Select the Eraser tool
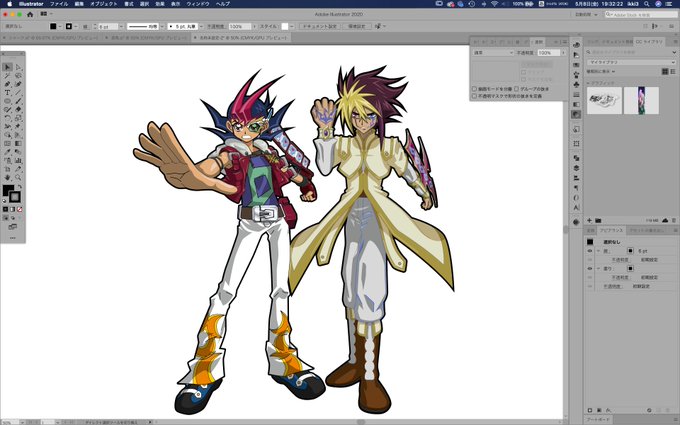680x425 pixels. pyautogui.click(x=18, y=109)
